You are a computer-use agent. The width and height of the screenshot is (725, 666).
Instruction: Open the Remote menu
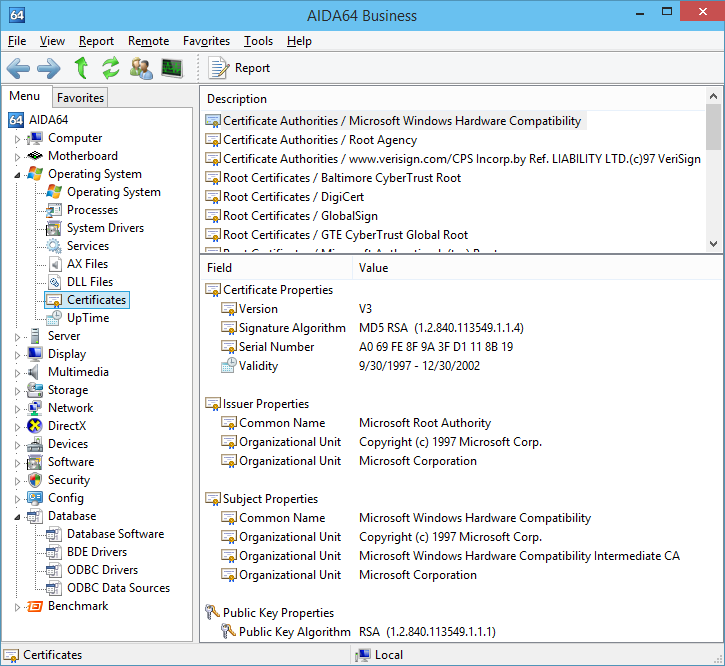point(148,41)
